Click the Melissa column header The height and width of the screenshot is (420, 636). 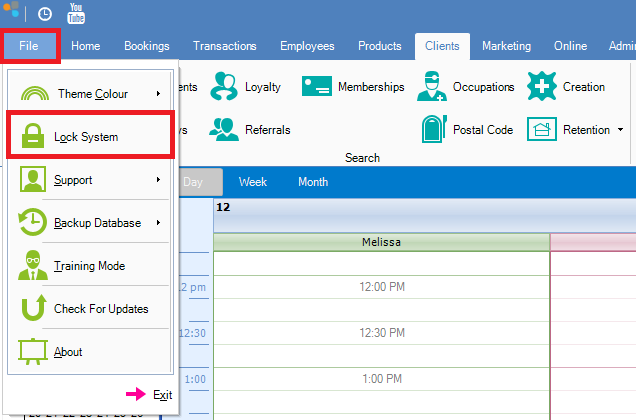point(381,243)
